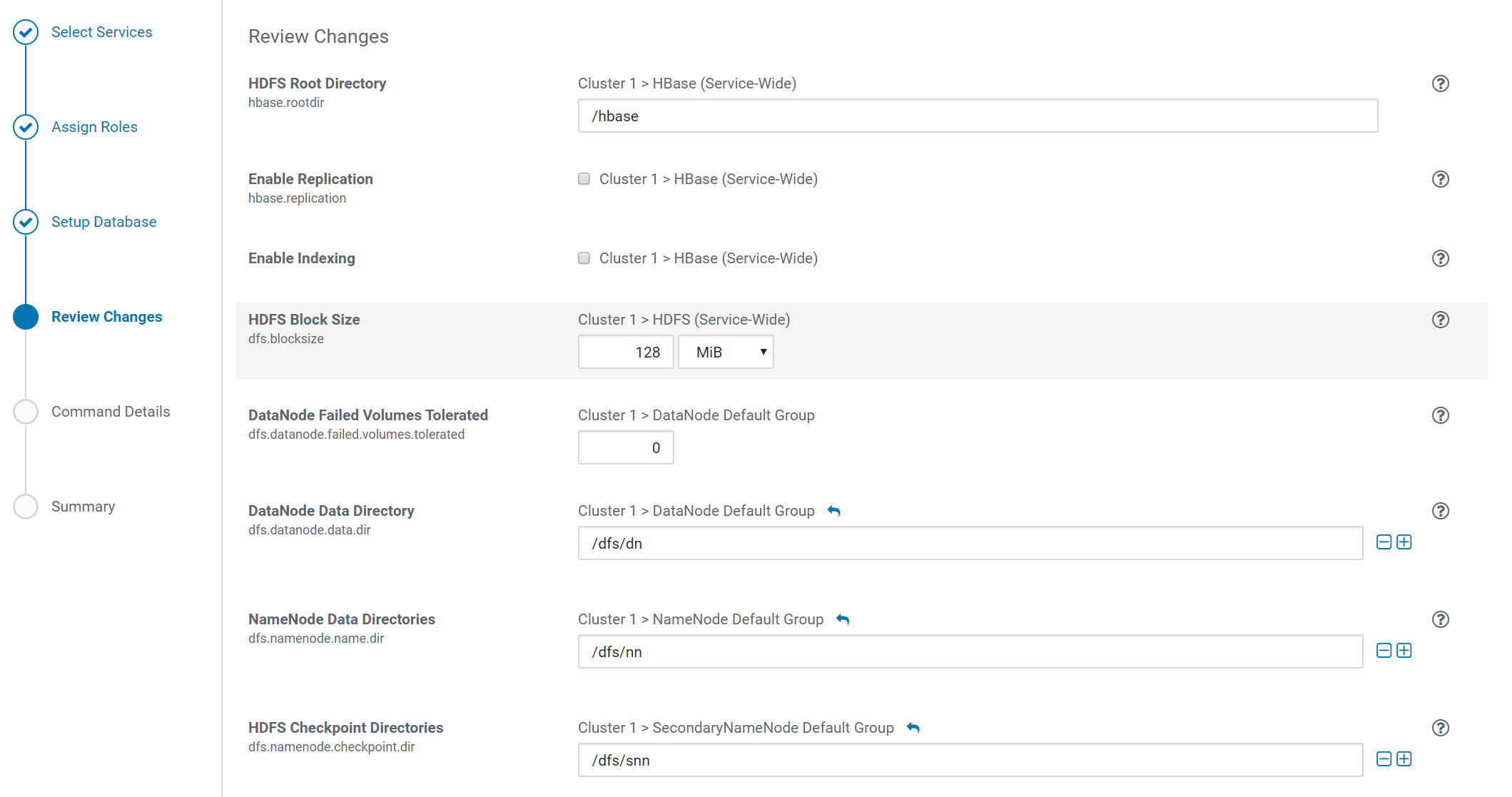Open help for HDFS Block Size

click(x=1440, y=320)
